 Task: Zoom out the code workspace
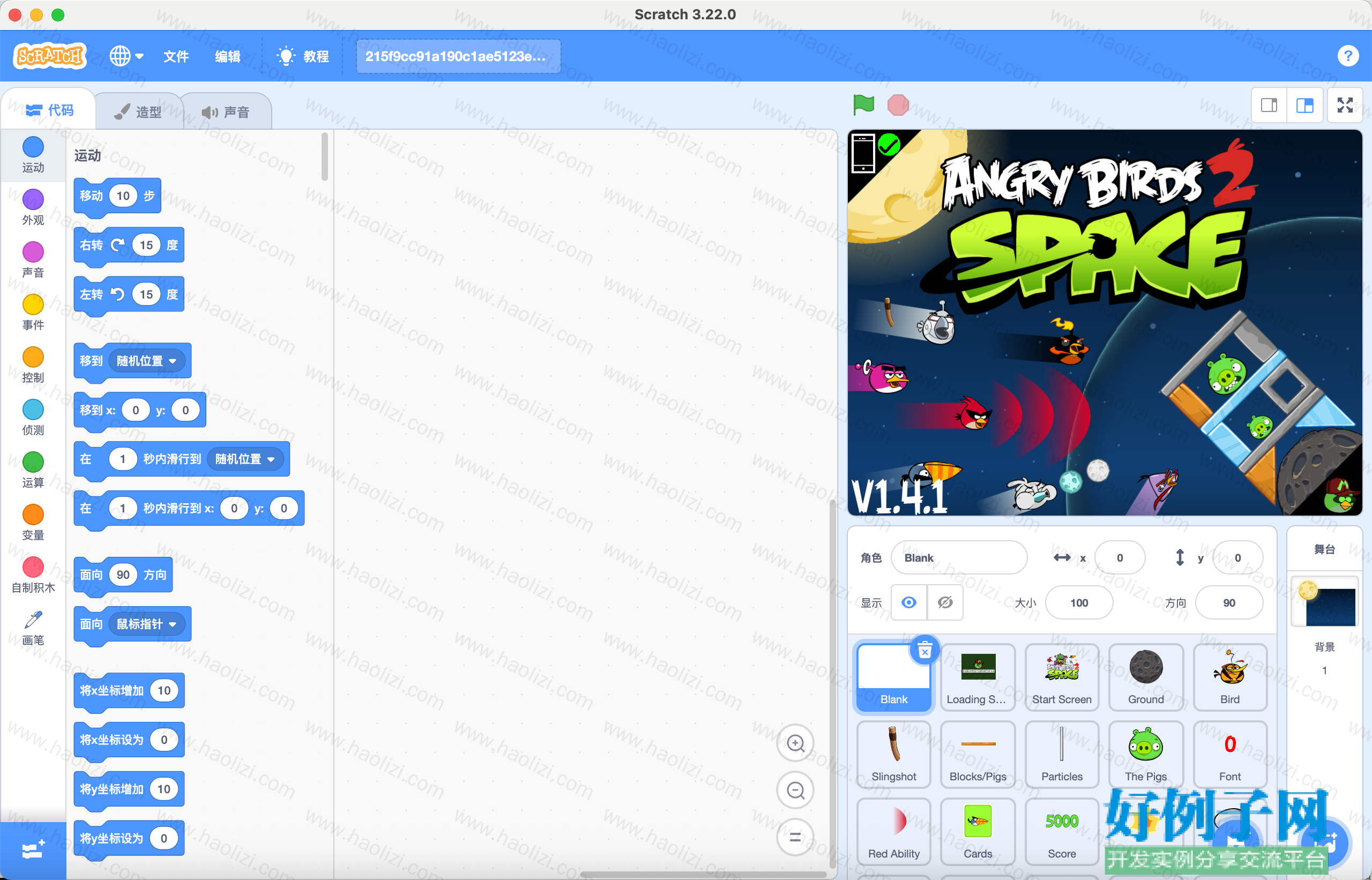(795, 790)
